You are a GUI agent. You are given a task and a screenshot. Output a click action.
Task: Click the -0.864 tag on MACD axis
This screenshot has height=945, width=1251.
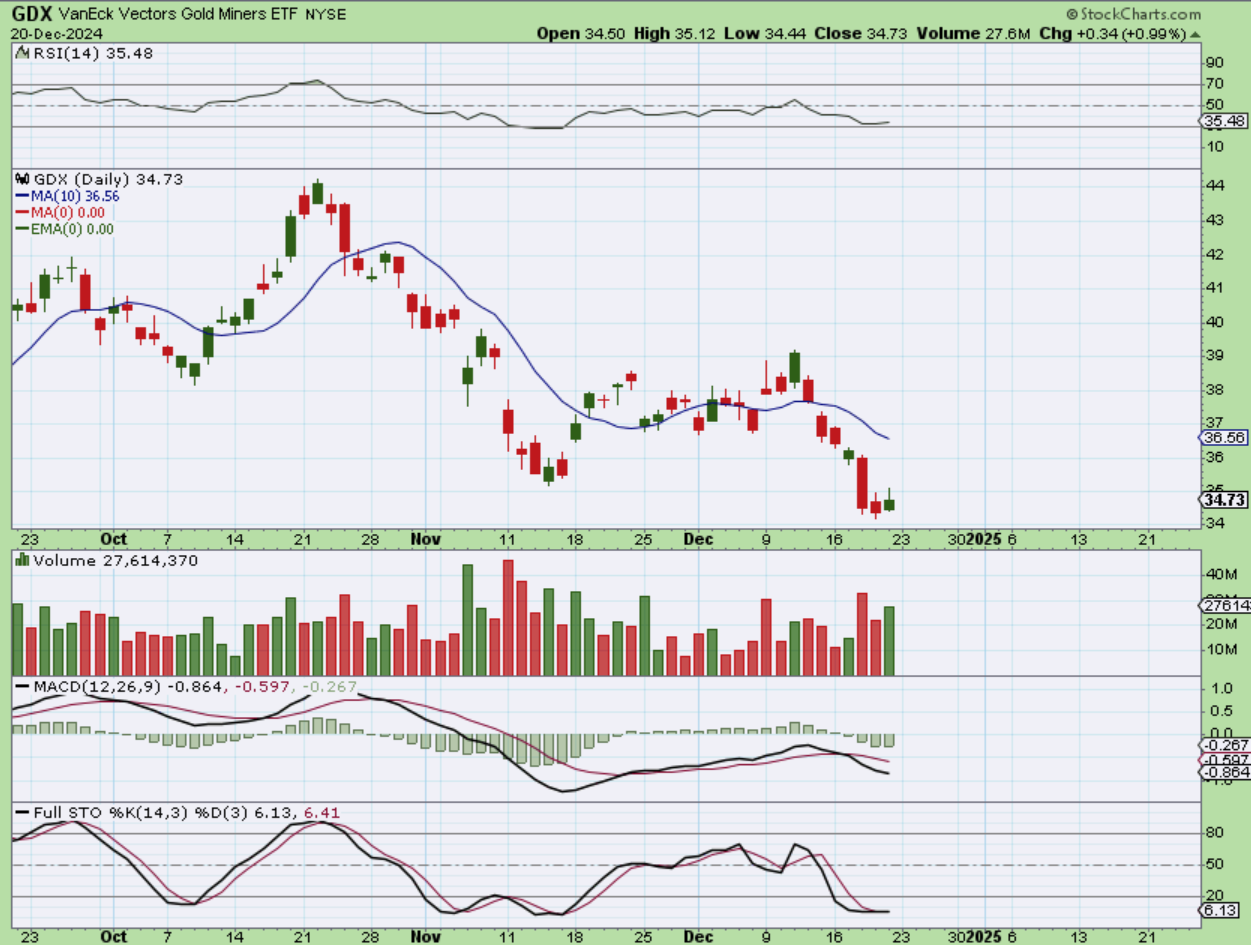click(1224, 773)
